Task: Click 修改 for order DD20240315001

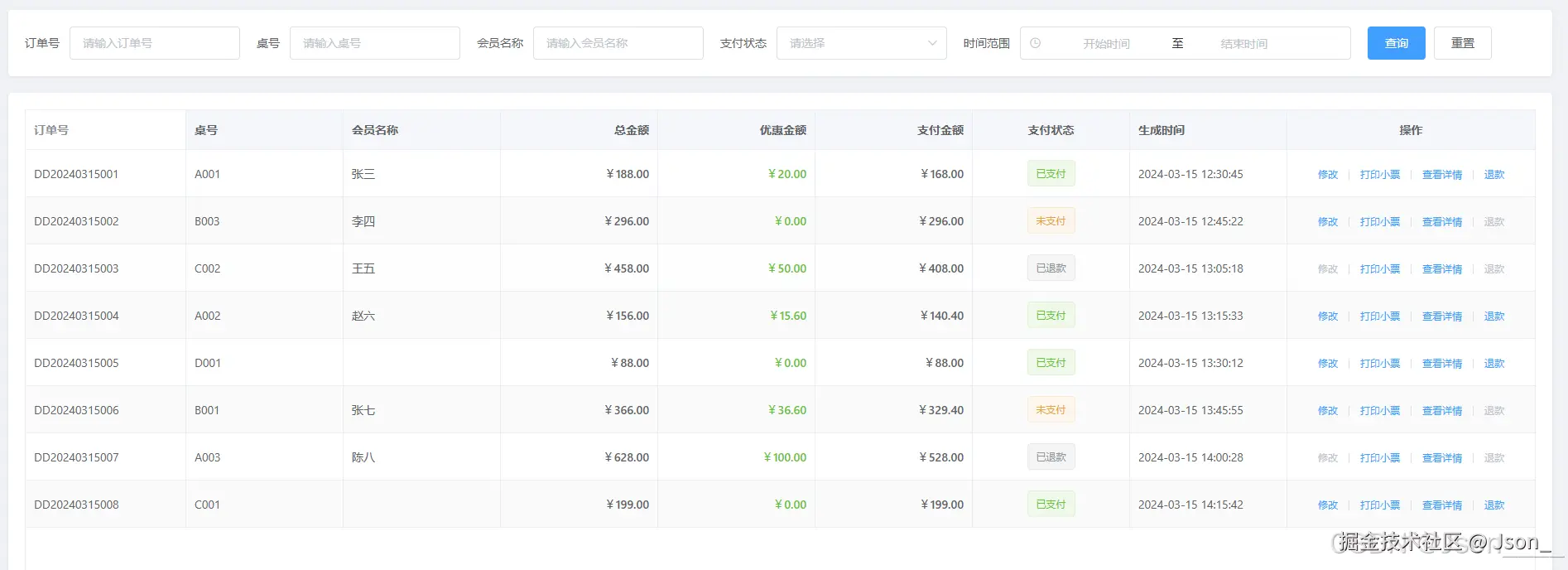Action: coord(1328,175)
